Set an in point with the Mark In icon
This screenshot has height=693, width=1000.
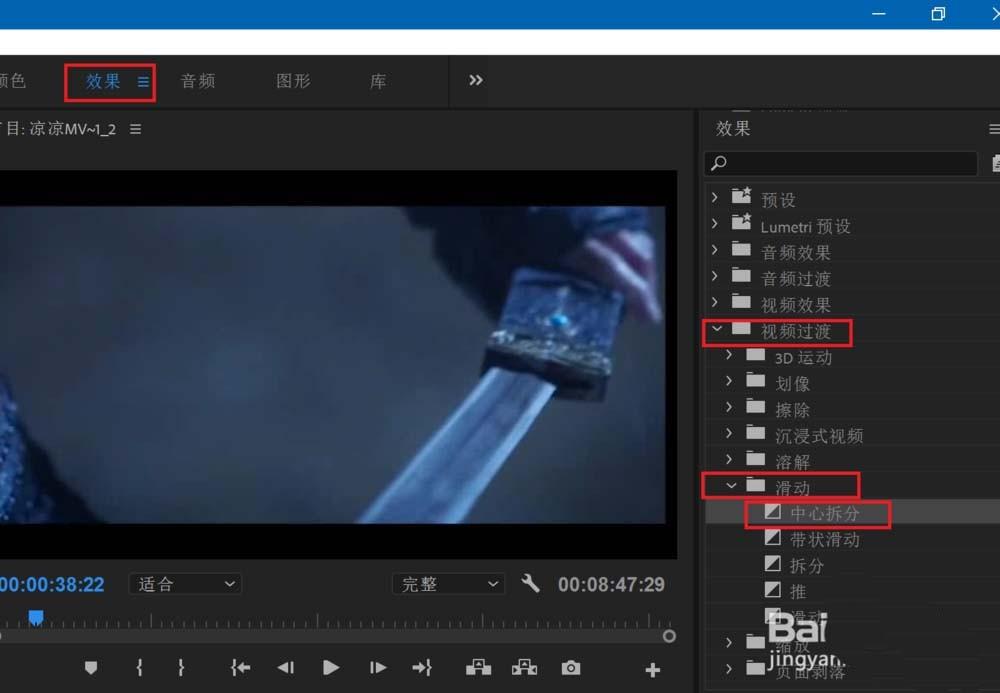139,669
